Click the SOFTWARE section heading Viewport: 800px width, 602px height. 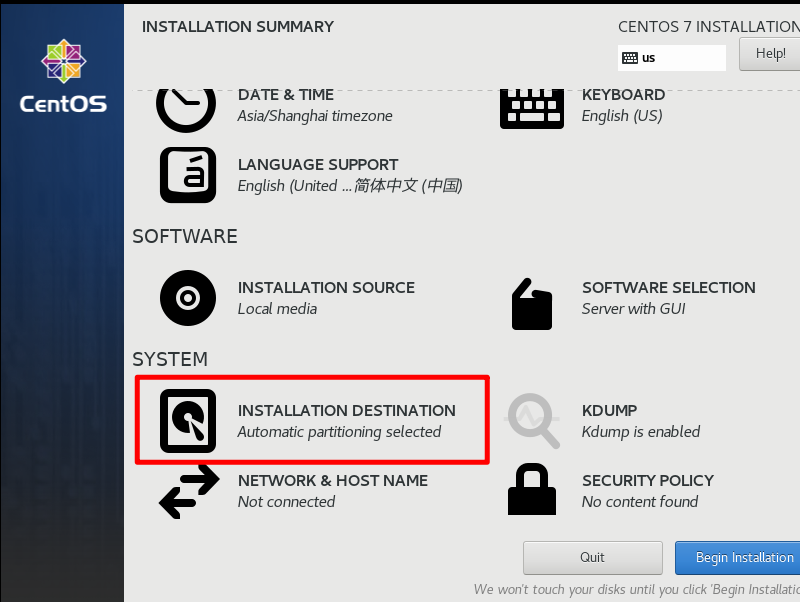coord(185,237)
